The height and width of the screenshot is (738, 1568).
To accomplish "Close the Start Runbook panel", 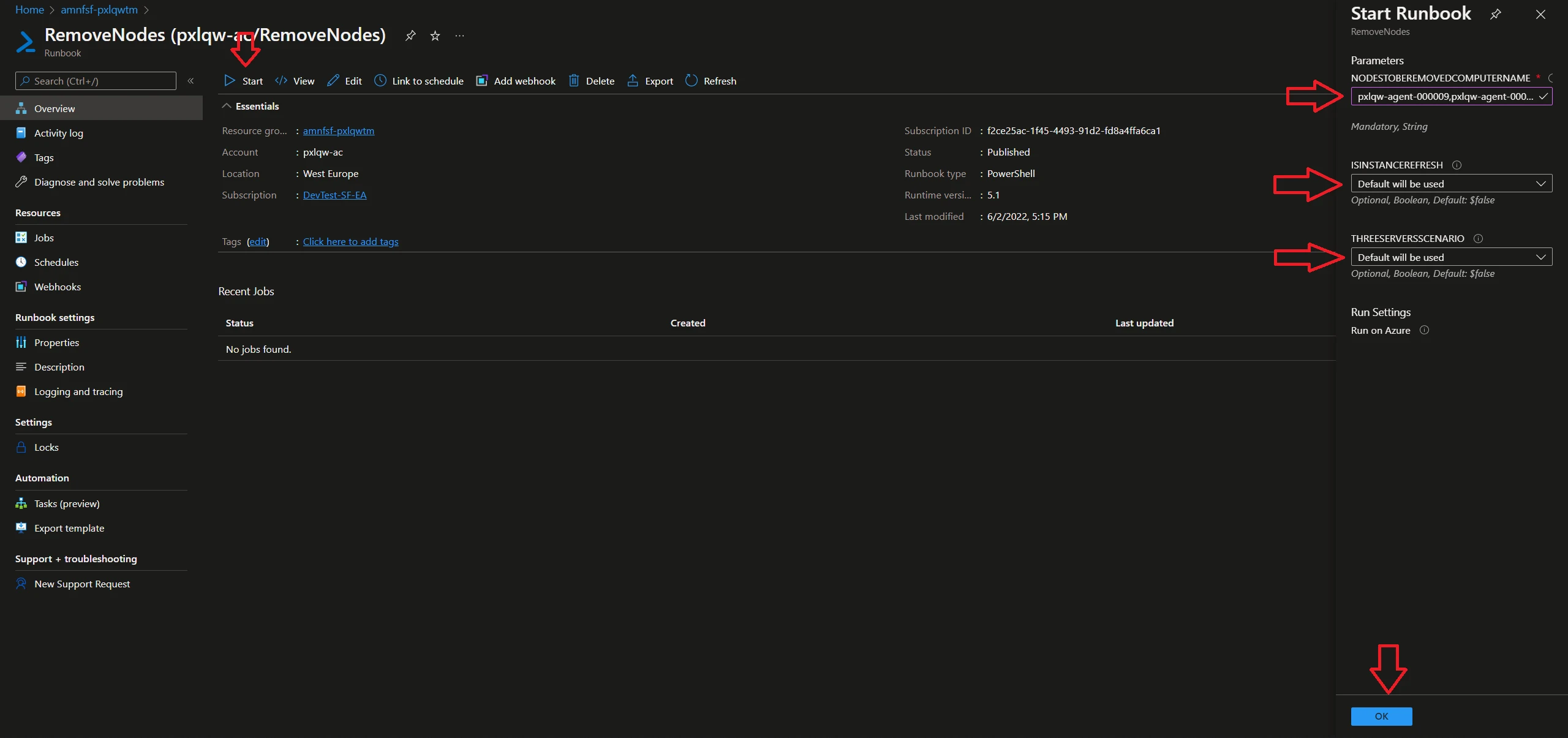I will coord(1540,14).
